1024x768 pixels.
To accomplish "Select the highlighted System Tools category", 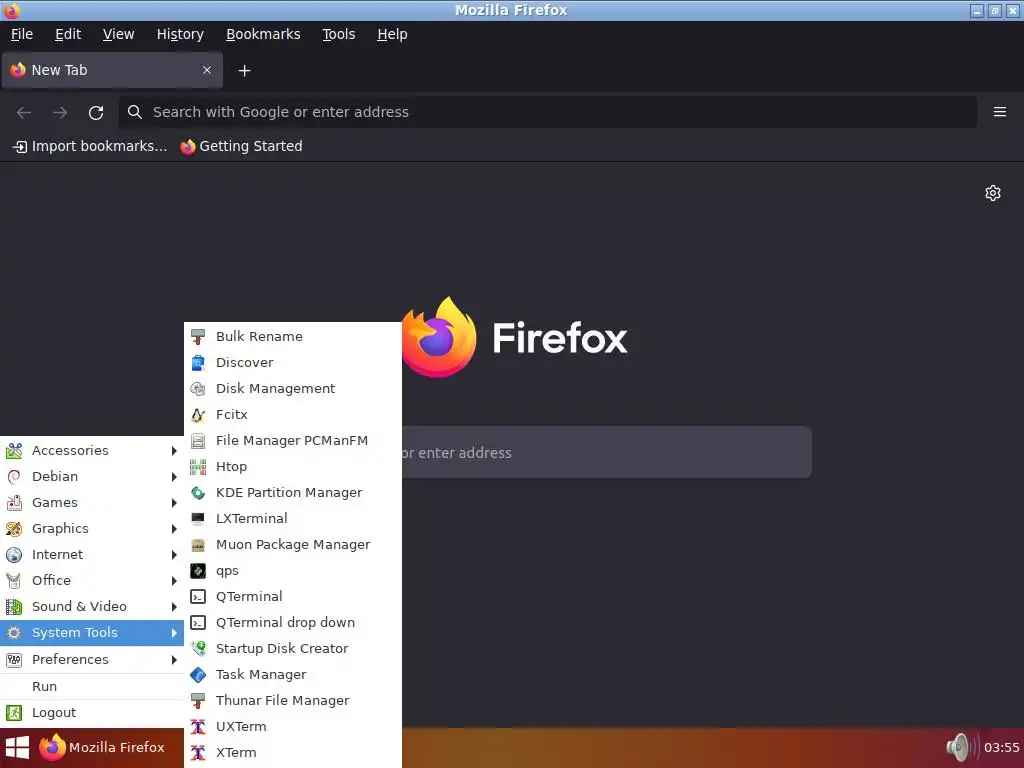I will click(91, 633).
